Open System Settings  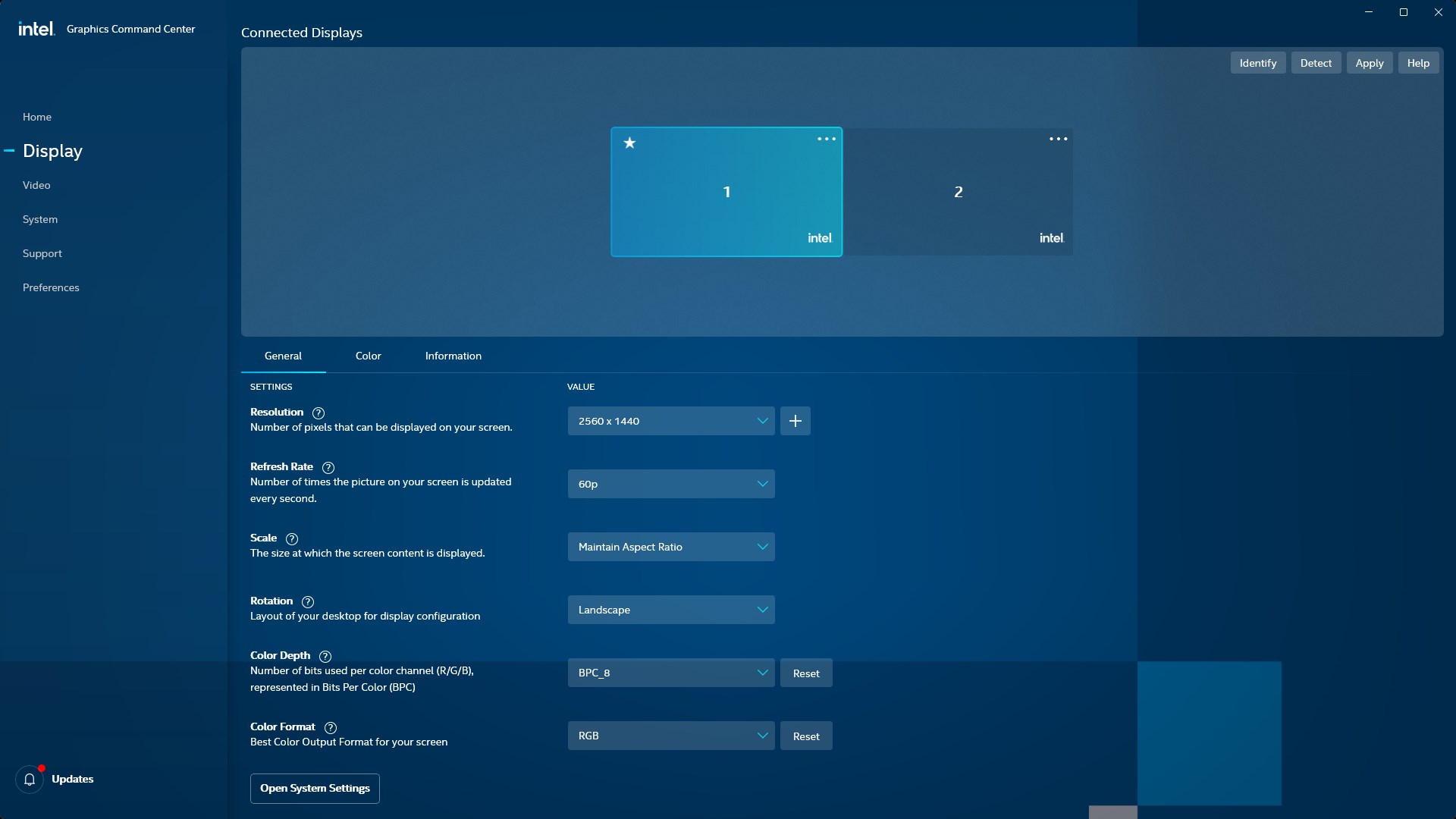[314, 788]
